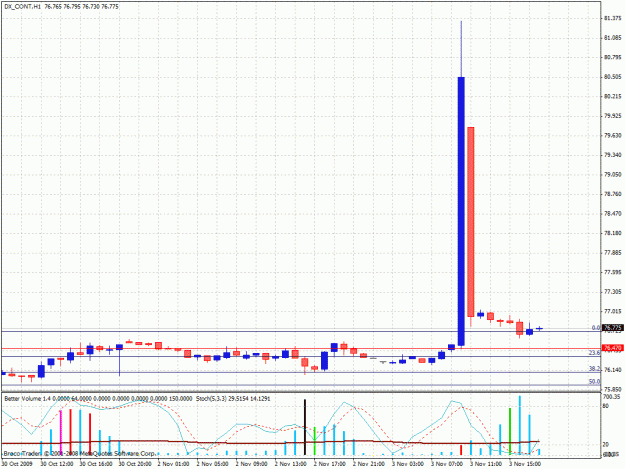Click the Fibonacci 50.0 level label
Screen dimensions: 625x469
click(594, 381)
